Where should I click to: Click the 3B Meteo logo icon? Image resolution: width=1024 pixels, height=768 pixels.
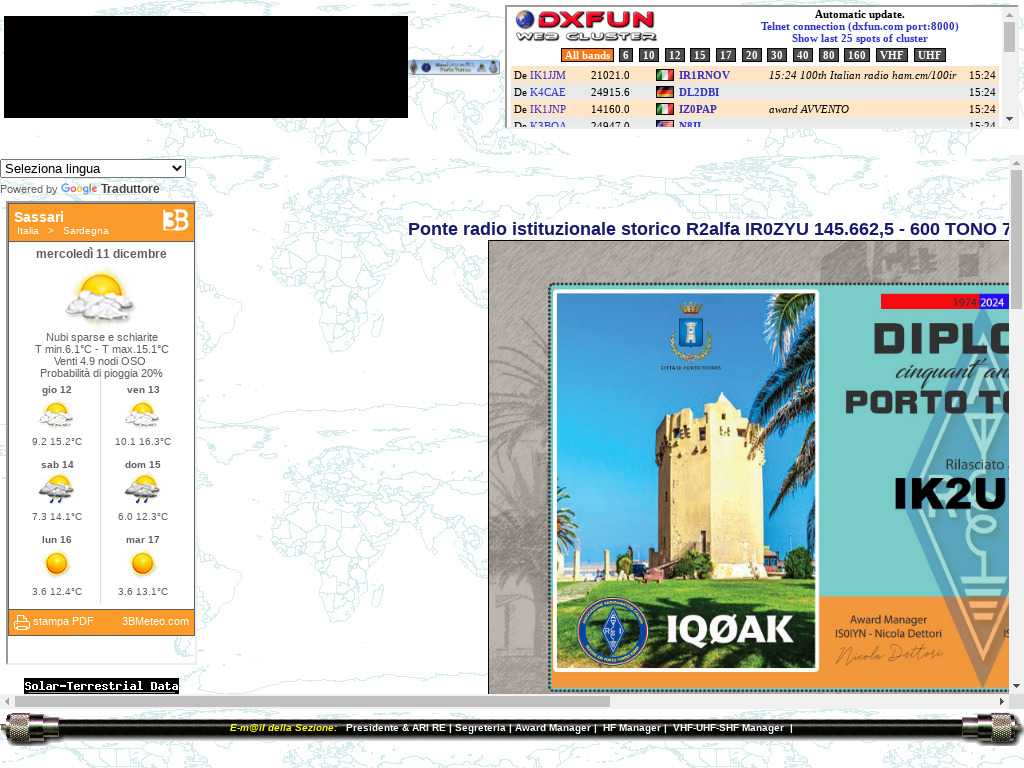click(x=175, y=221)
